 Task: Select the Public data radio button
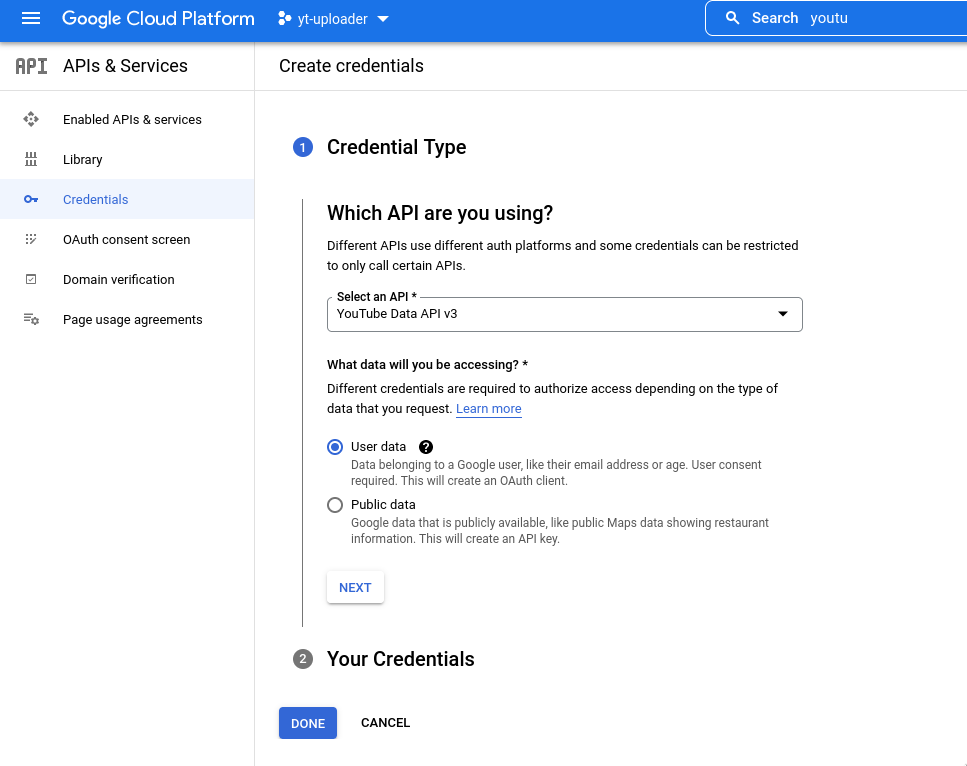point(335,505)
